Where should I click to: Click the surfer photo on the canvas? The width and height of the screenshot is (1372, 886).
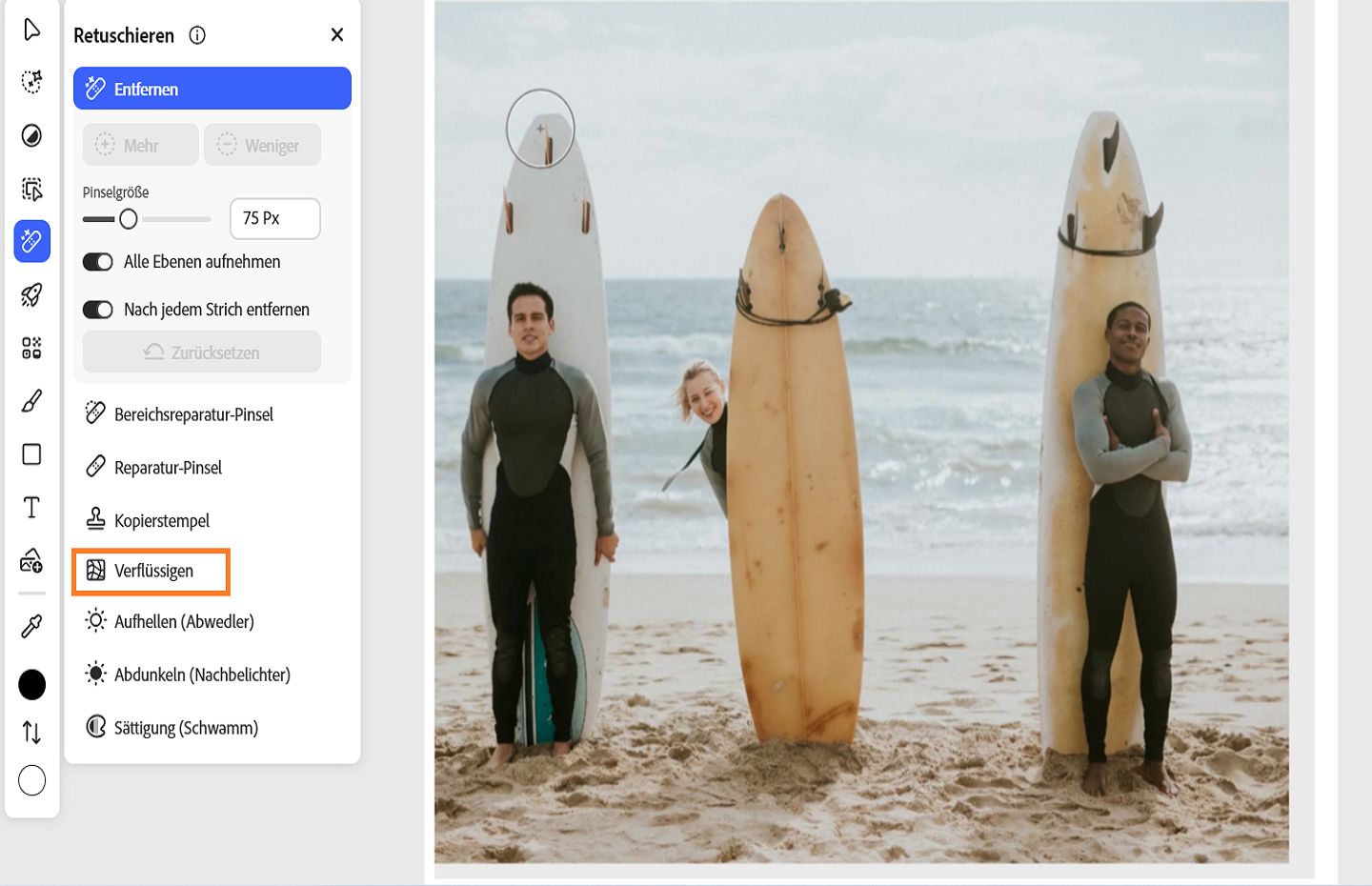861,433
